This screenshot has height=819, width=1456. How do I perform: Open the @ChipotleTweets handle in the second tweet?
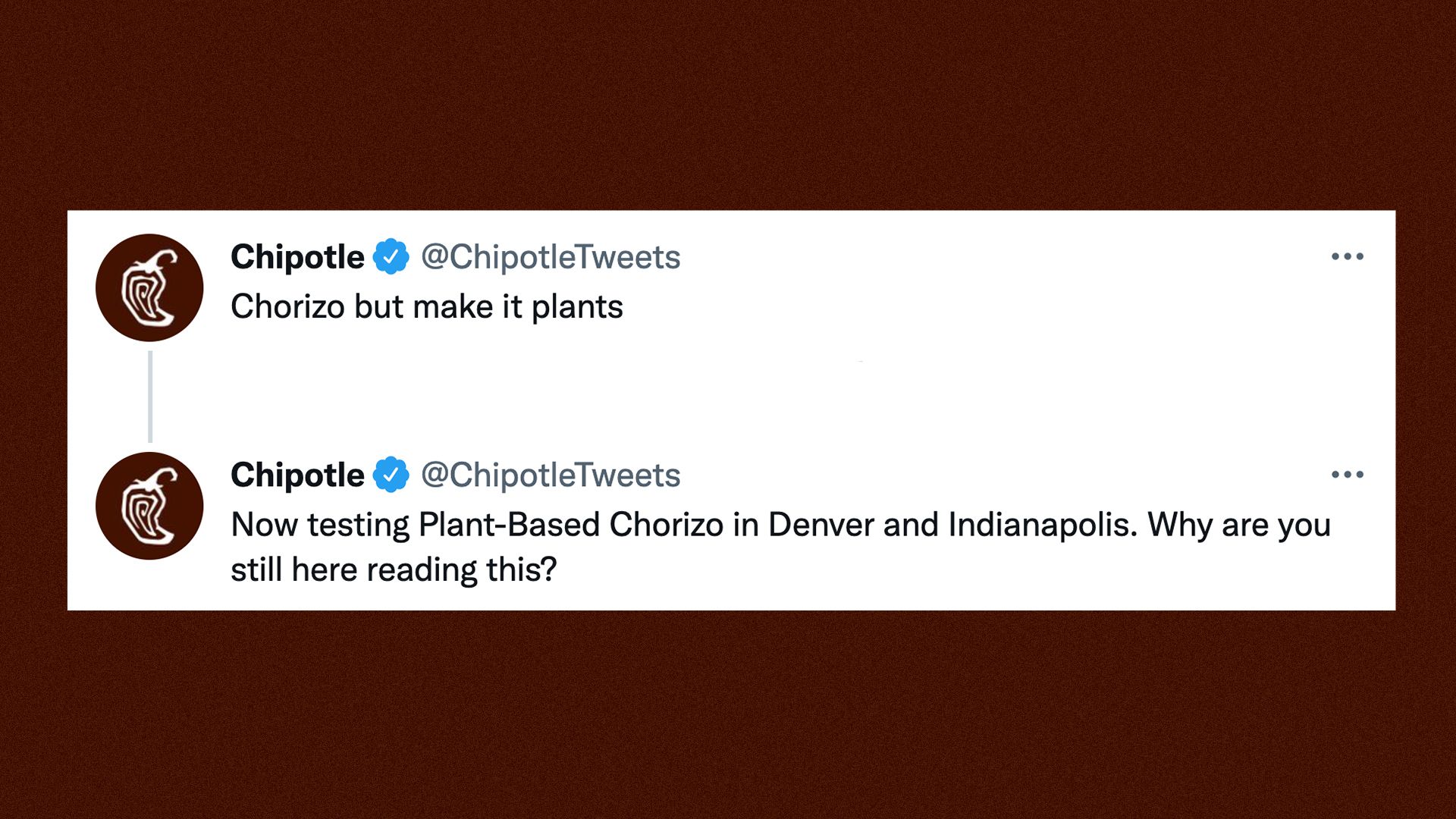click(551, 475)
